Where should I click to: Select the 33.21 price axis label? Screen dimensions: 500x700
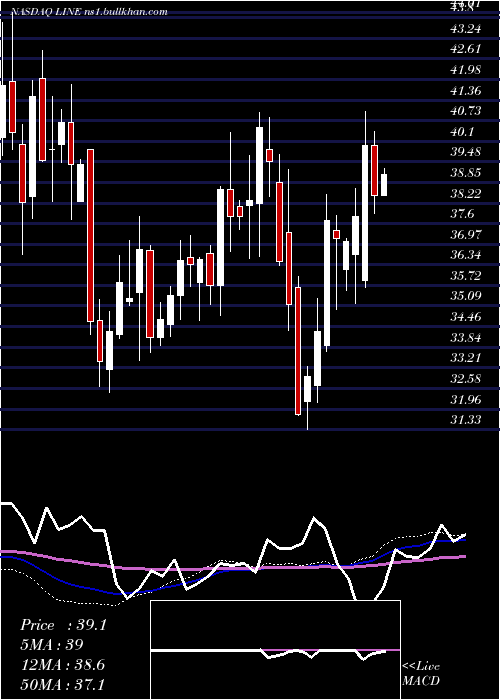click(466, 358)
